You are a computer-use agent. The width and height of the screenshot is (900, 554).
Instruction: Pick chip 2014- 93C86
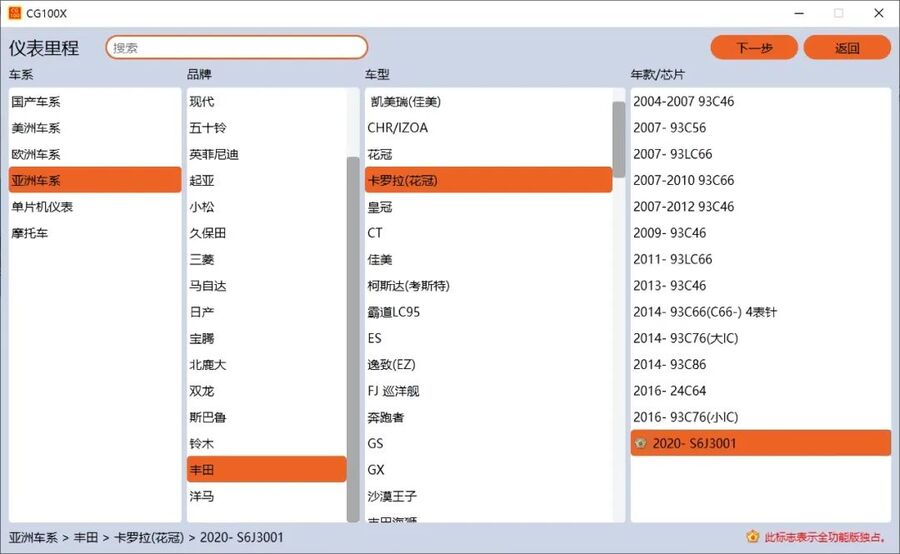pos(761,365)
